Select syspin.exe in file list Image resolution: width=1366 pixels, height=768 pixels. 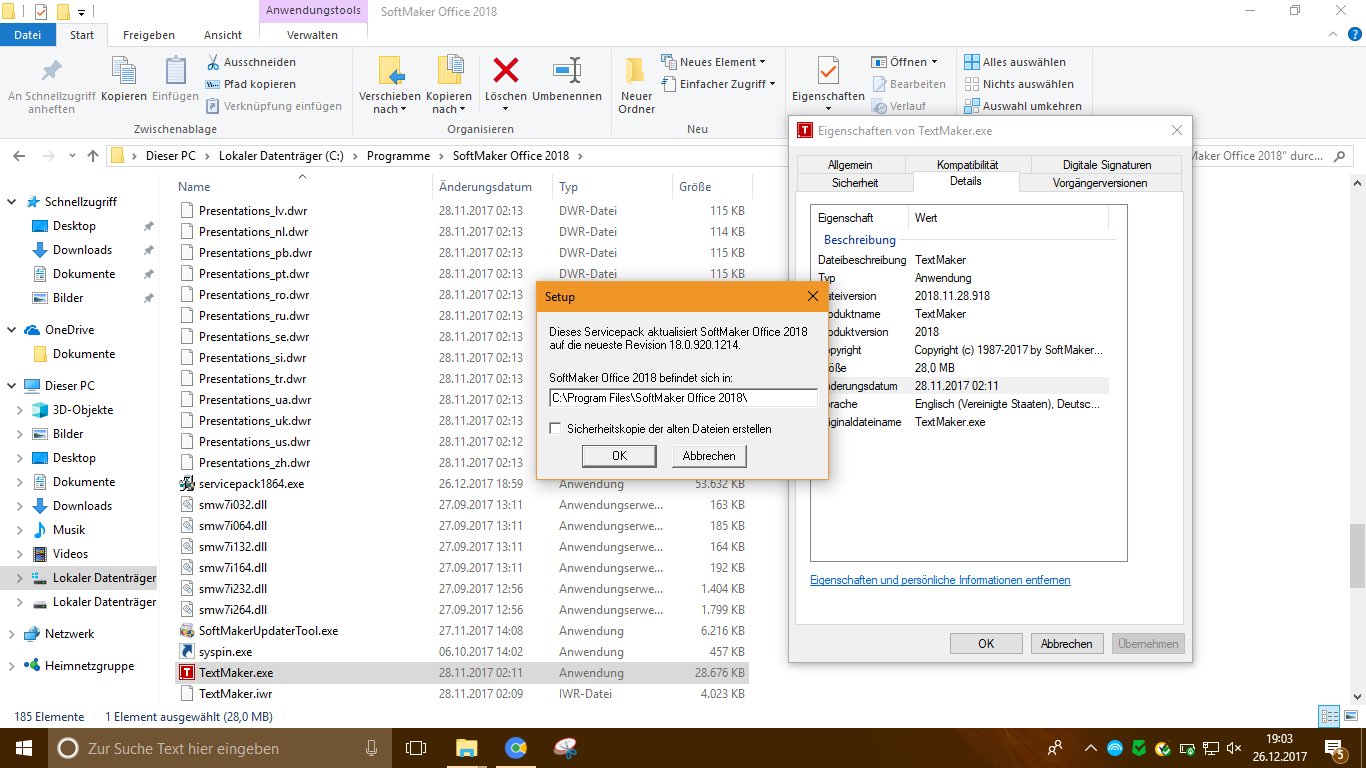(225, 652)
